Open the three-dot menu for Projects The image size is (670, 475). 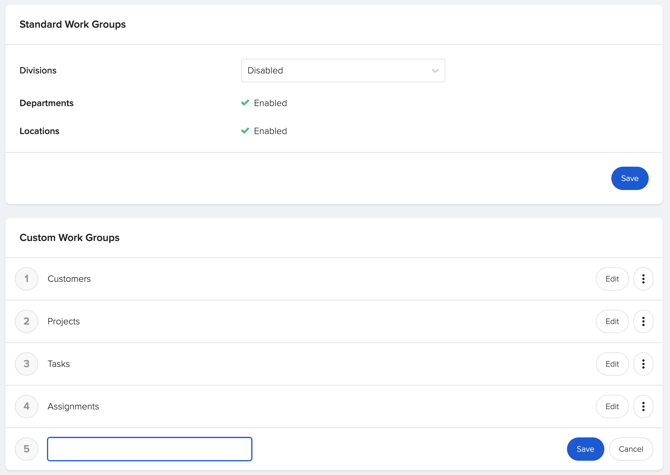point(643,321)
